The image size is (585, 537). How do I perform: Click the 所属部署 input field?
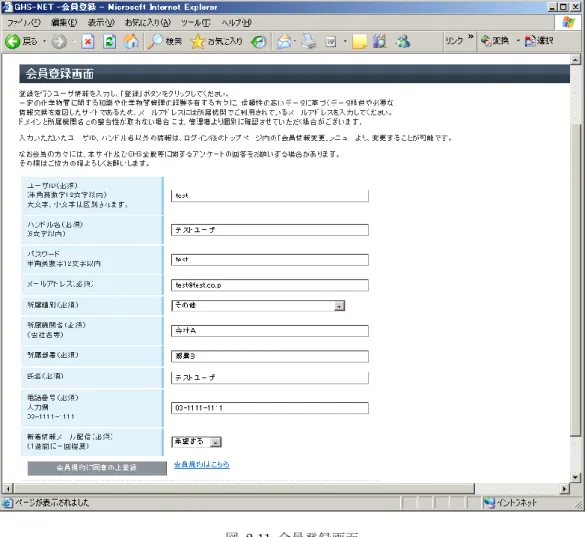pos(270,356)
